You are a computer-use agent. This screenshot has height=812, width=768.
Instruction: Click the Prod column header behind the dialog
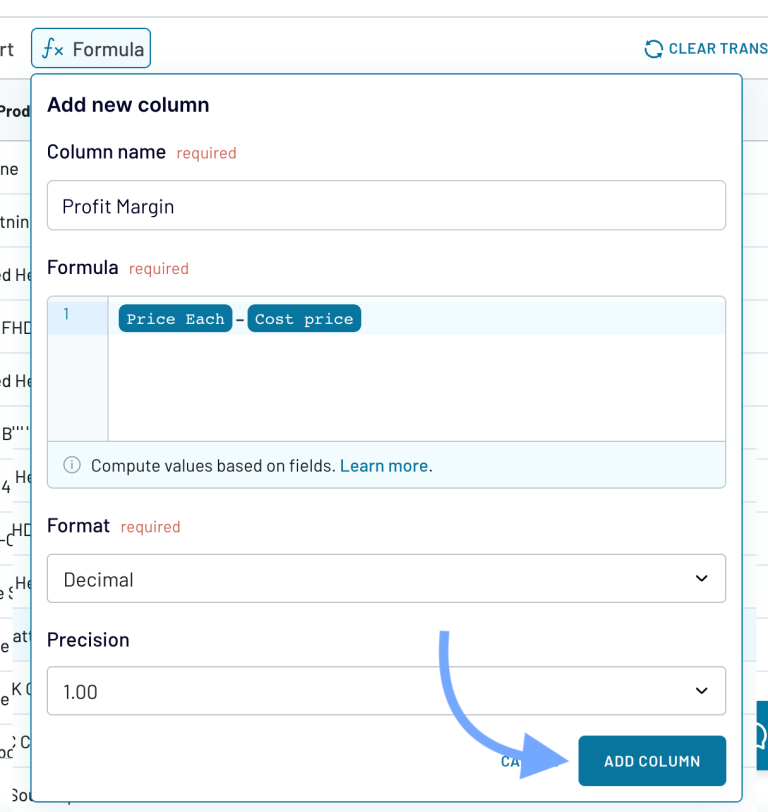pyautogui.click(x=14, y=111)
